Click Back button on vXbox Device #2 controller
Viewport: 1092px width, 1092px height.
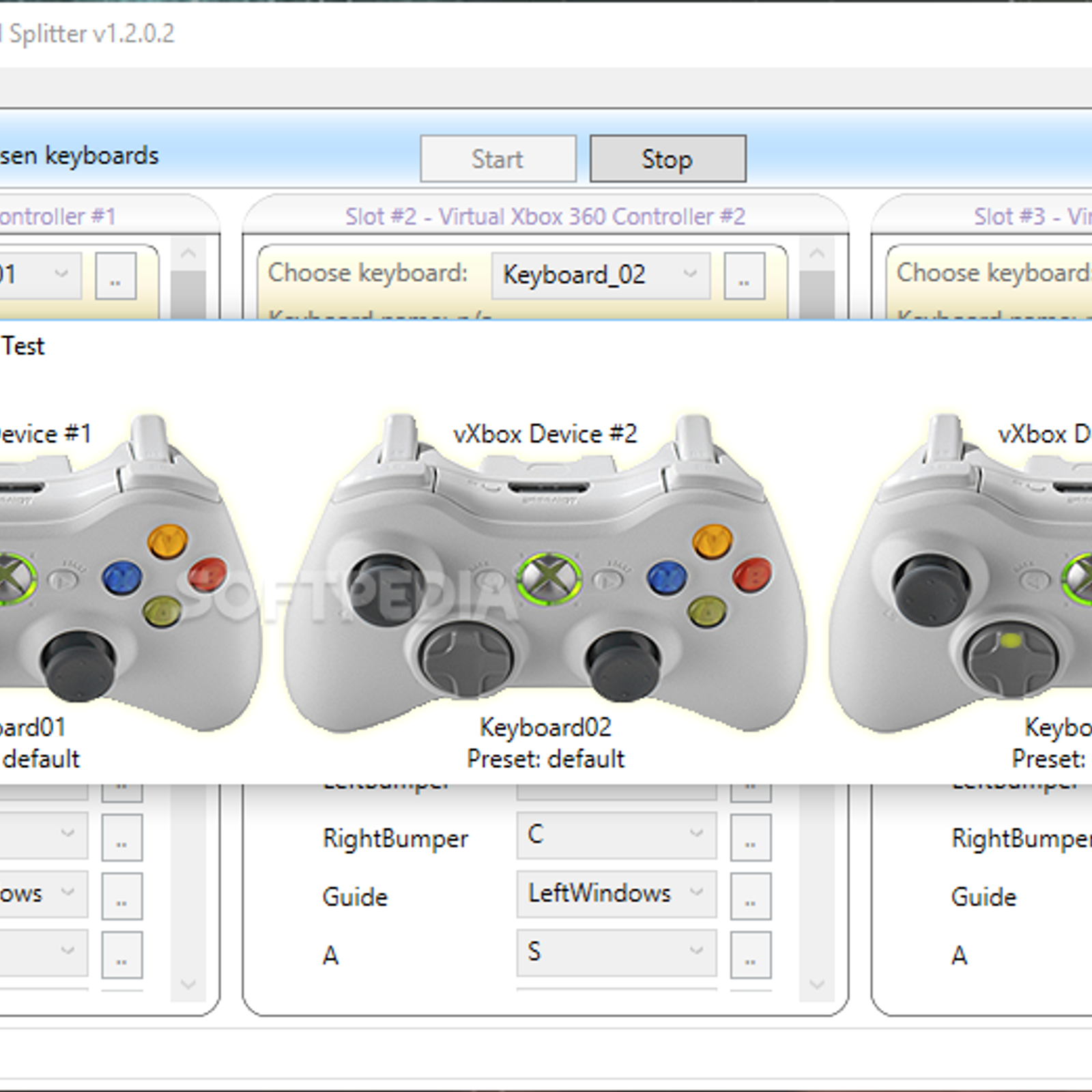489,581
